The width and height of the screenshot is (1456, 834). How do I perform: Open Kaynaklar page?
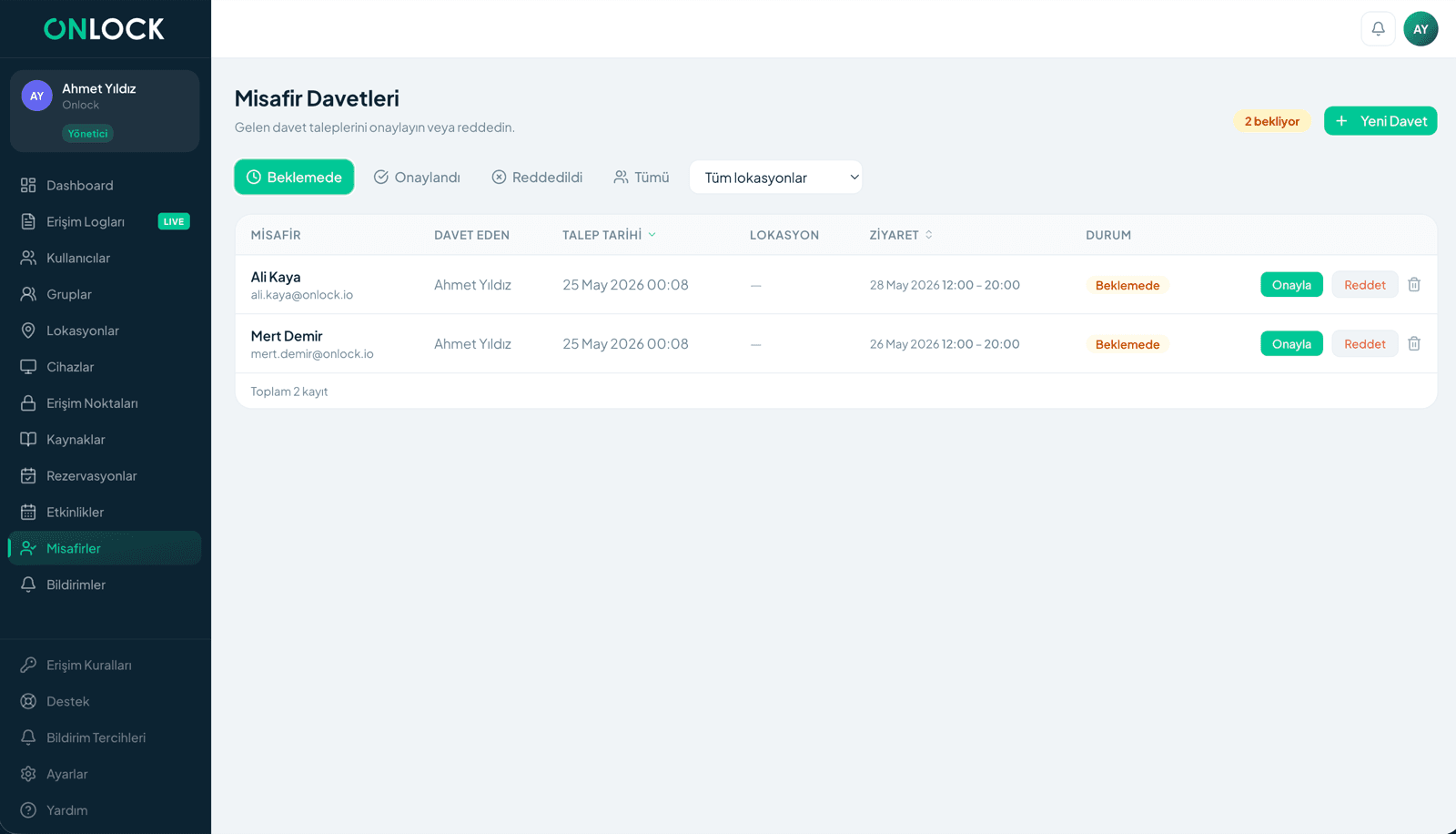click(105, 440)
